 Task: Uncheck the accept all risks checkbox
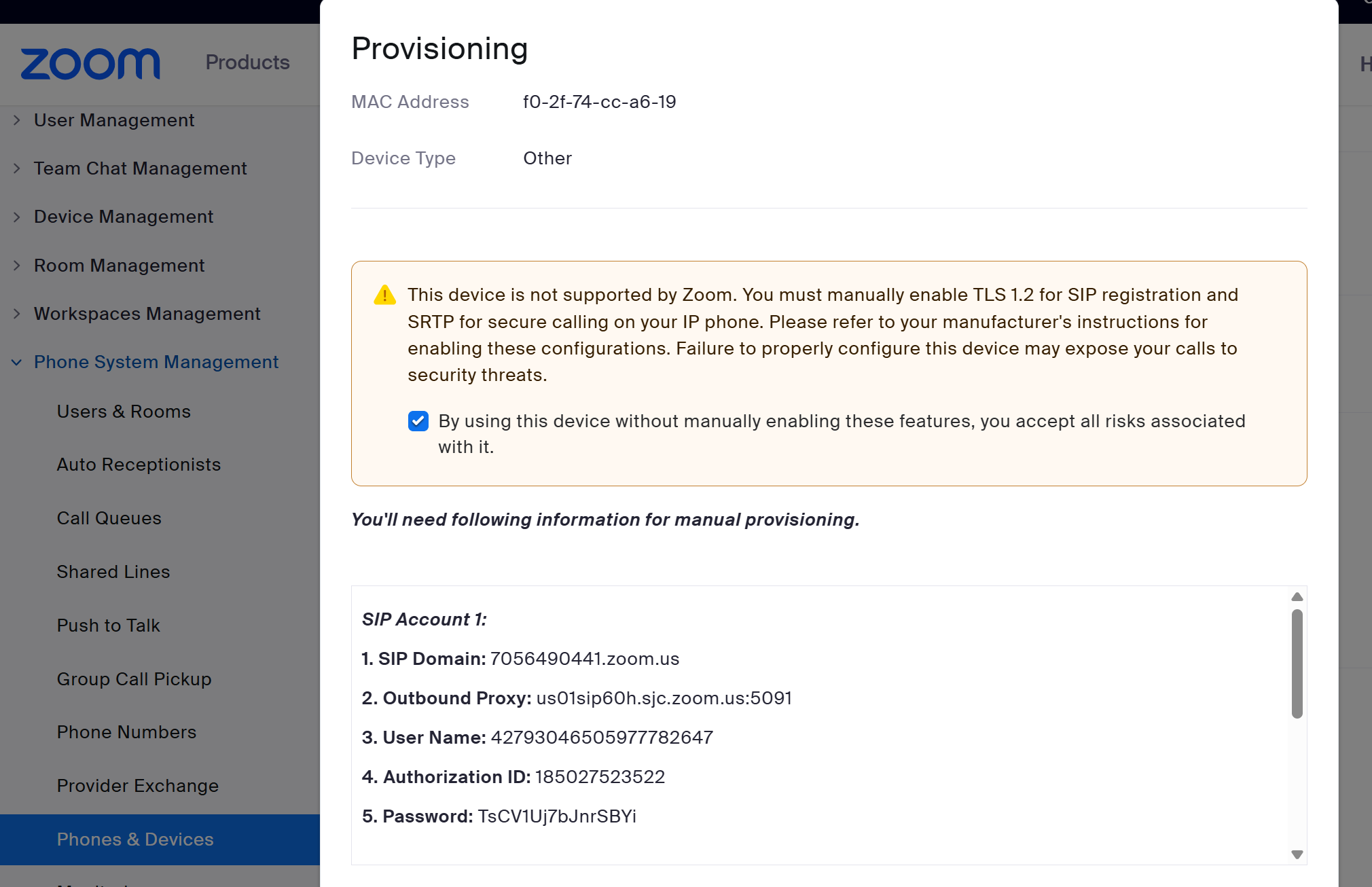point(418,421)
